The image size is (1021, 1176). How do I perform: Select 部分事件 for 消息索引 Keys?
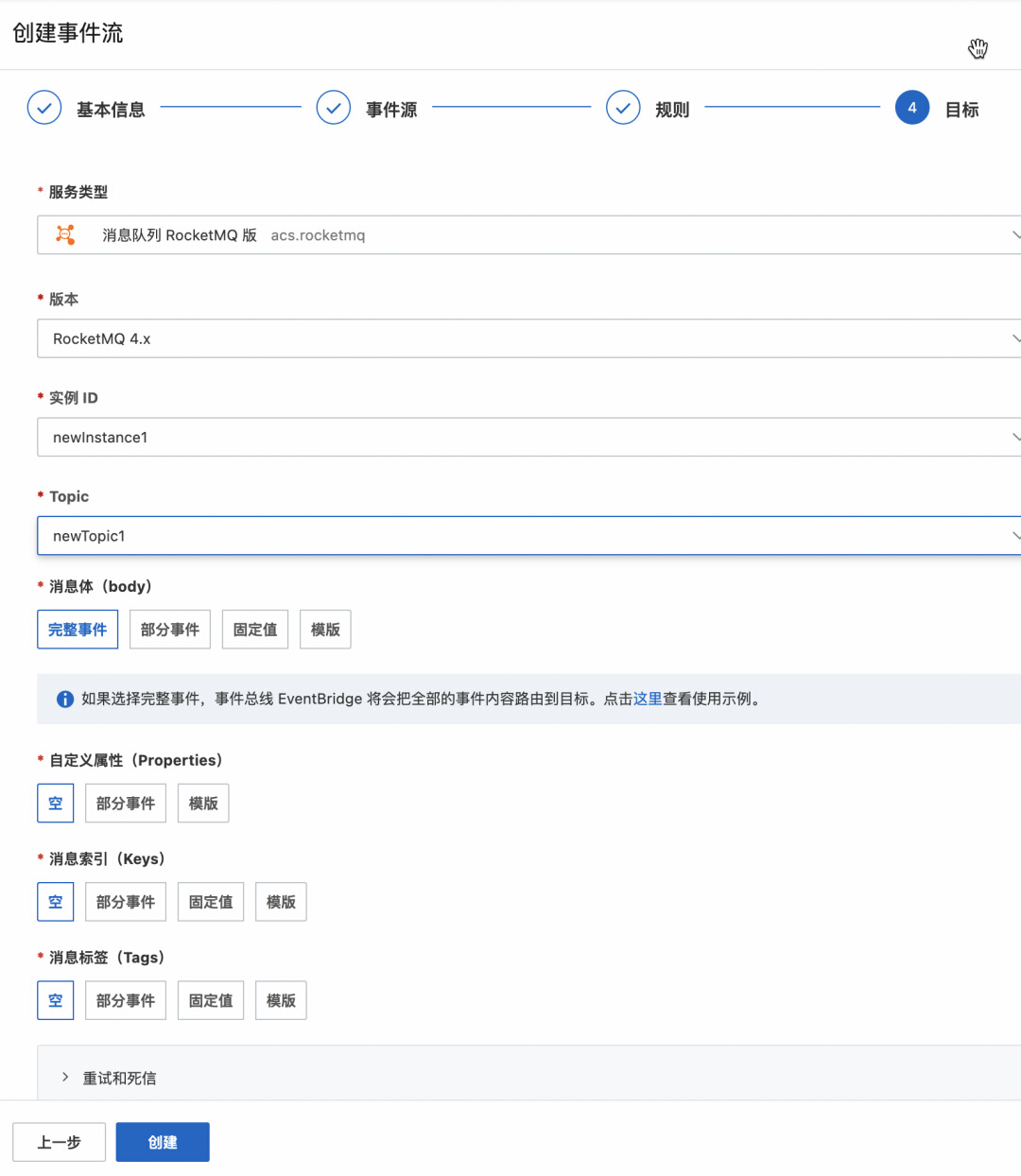[126, 902]
